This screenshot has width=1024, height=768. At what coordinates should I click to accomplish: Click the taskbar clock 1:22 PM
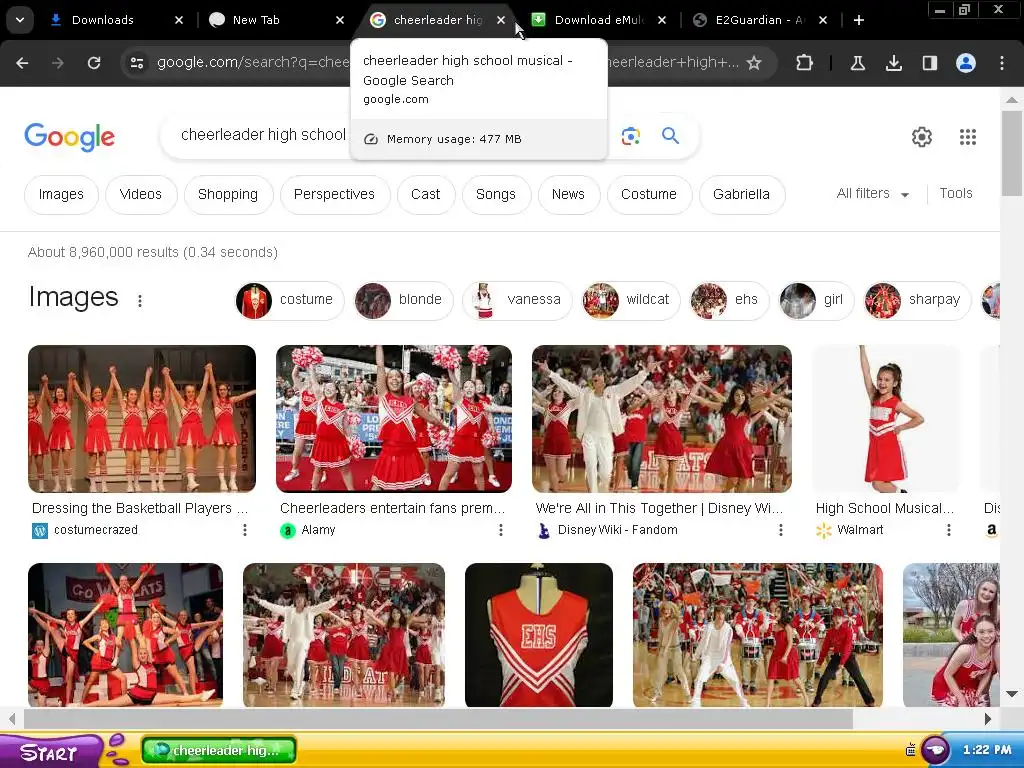pyautogui.click(x=987, y=750)
